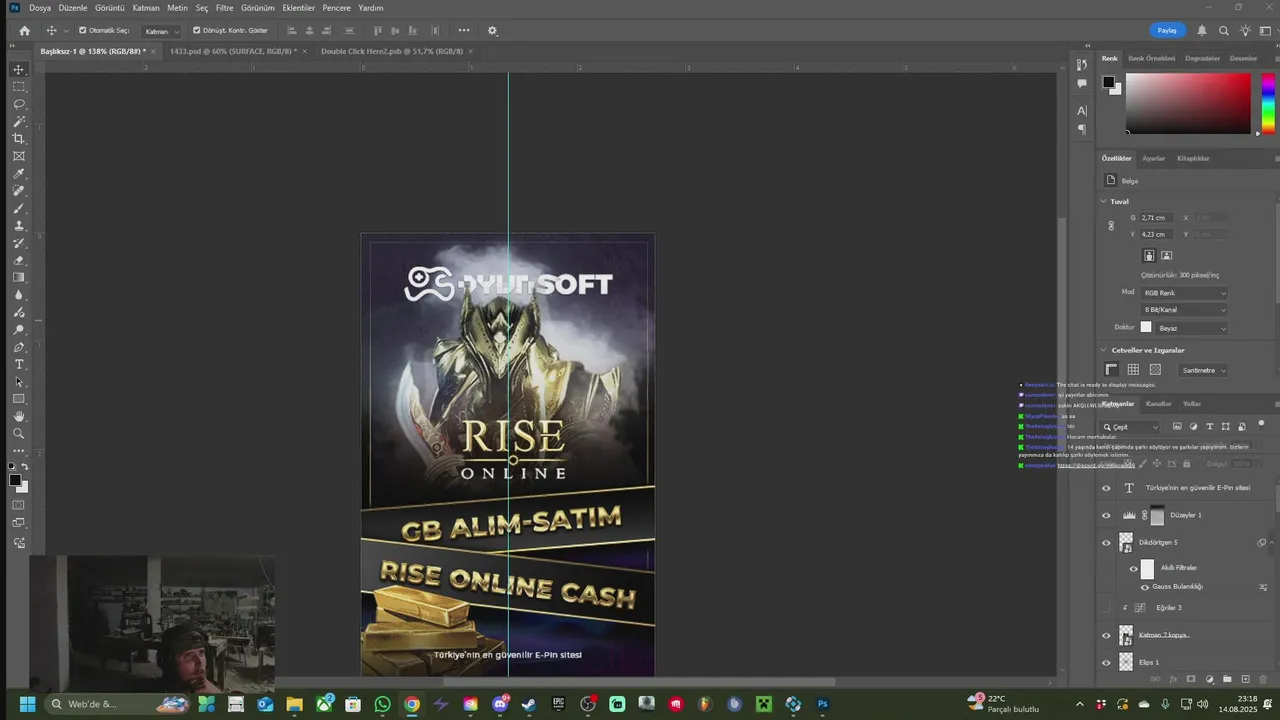Collapse the Tuval section

(x=1104, y=201)
